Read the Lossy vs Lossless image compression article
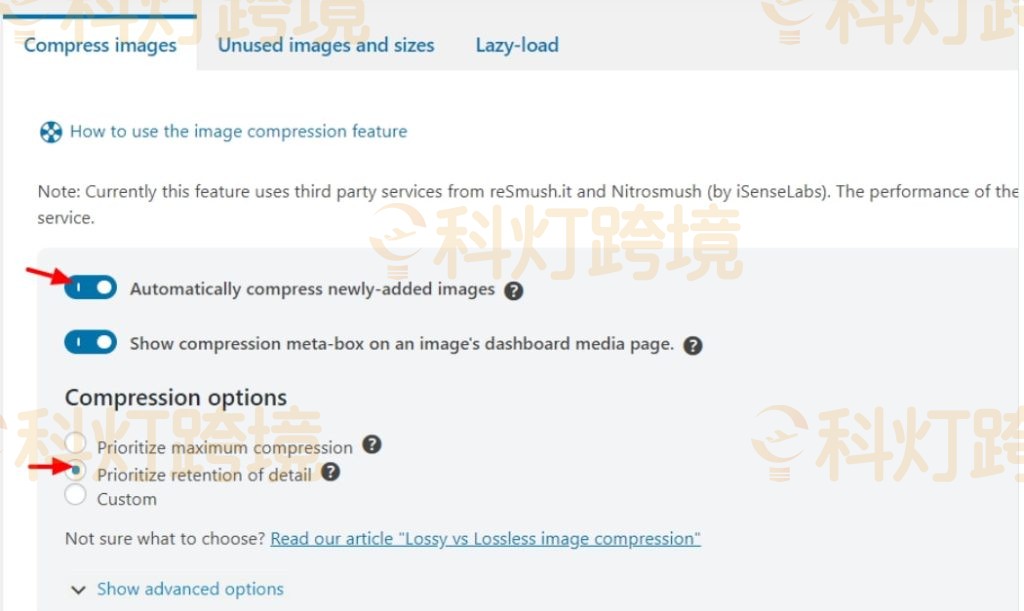Image resolution: width=1024 pixels, height=611 pixels. [485, 538]
